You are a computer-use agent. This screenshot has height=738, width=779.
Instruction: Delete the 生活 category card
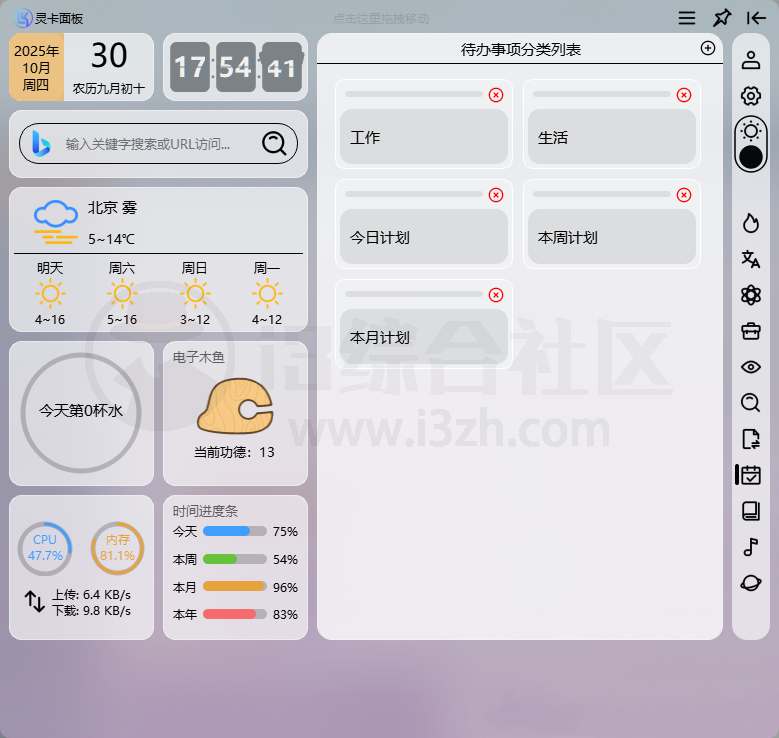point(684,95)
